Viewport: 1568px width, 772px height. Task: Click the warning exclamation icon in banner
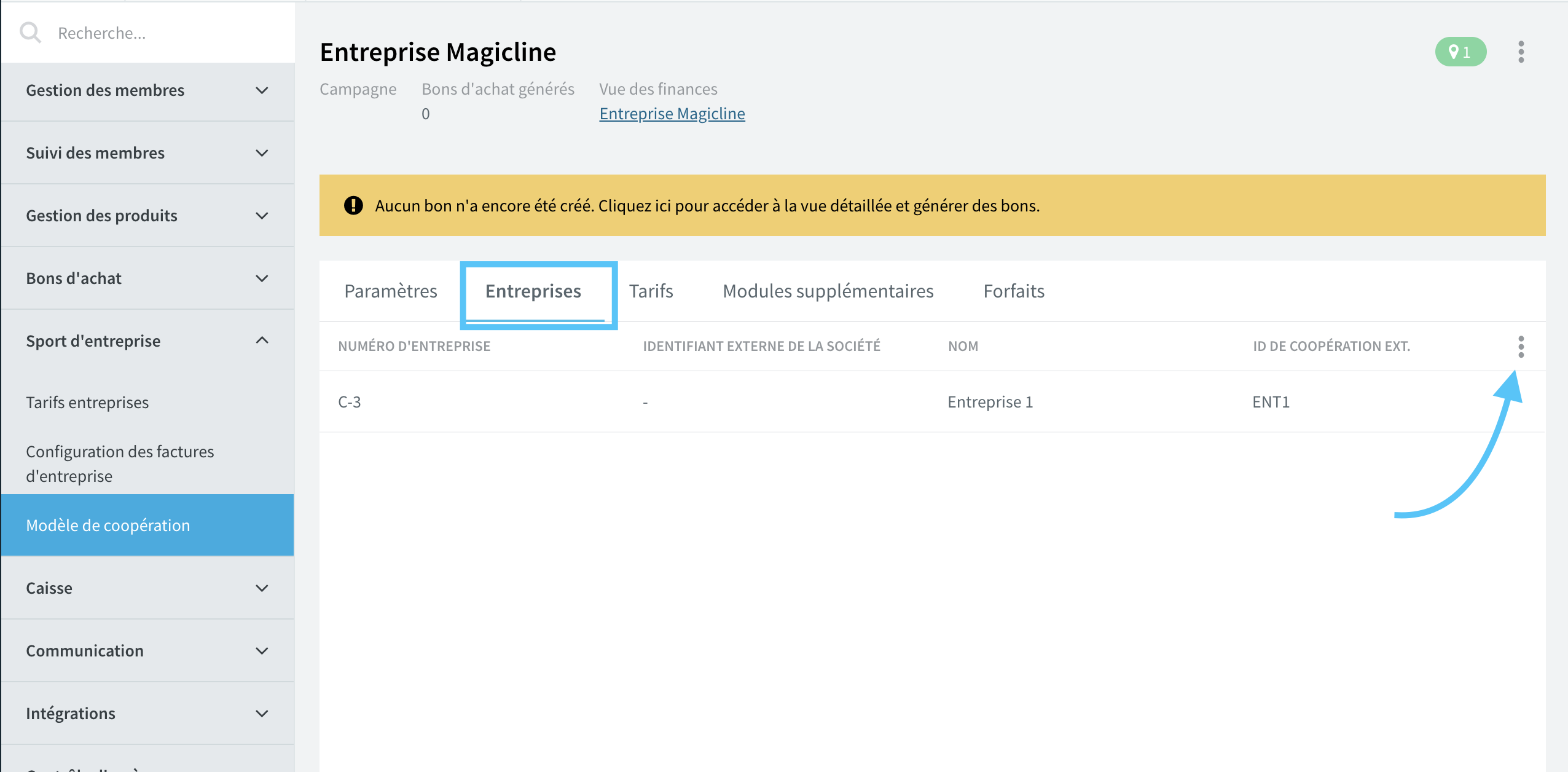pos(353,205)
